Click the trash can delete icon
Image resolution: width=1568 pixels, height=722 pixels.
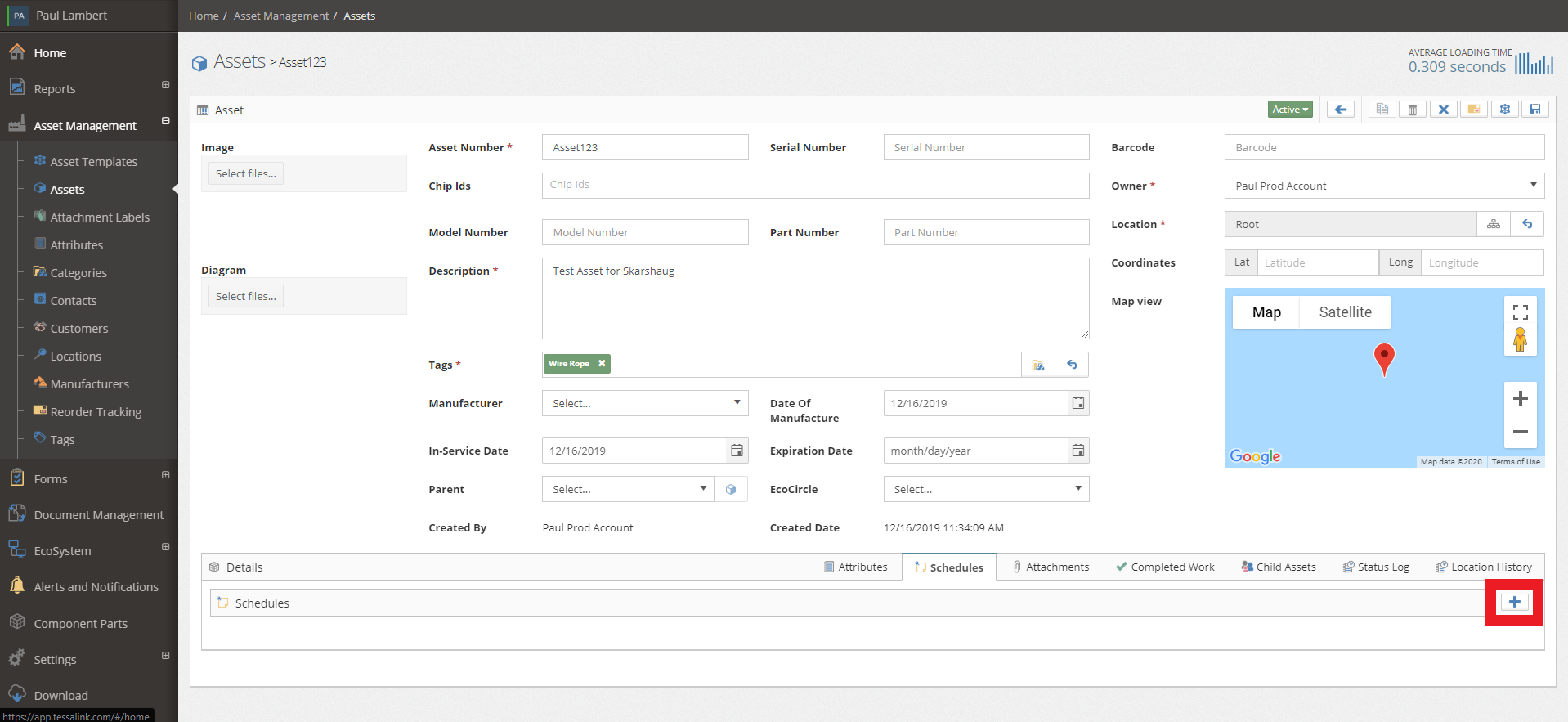point(1412,110)
